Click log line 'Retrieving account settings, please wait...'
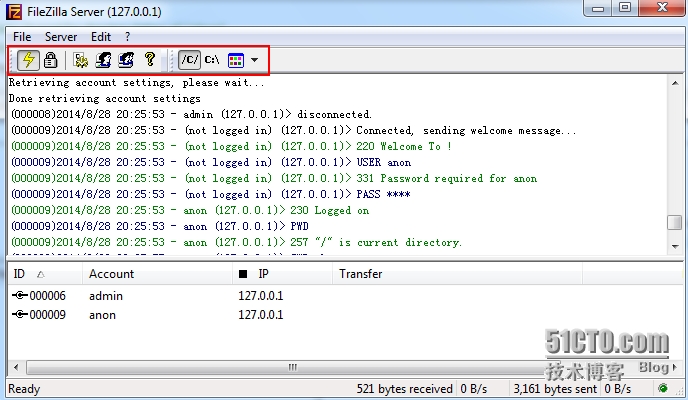Viewport: 688px width, 400px height. point(136,83)
